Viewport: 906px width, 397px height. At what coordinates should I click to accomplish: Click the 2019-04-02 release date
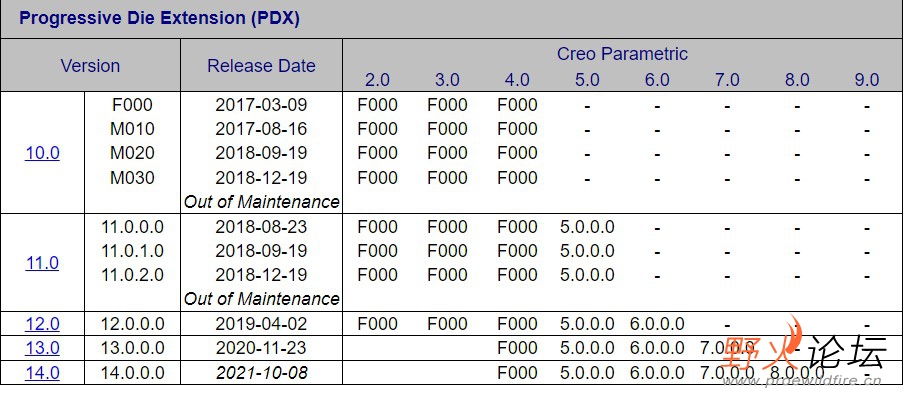[261, 324]
